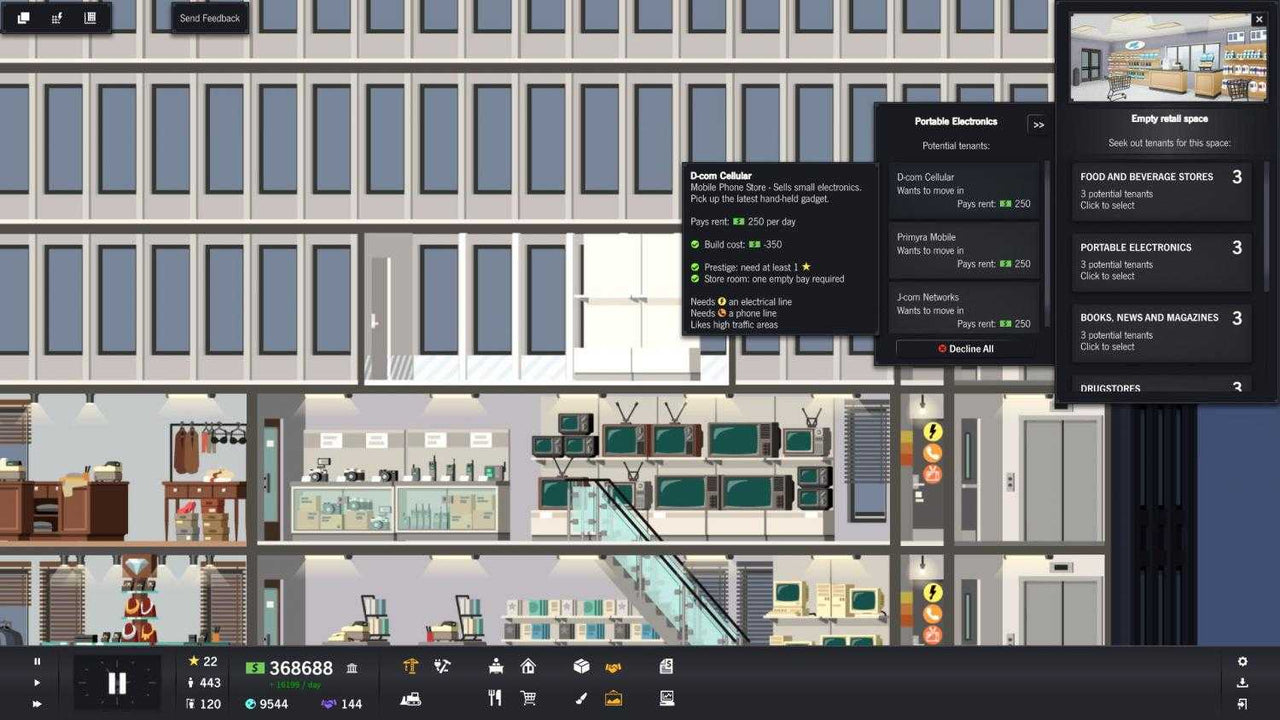Open the restaurants and food menu
1280x720 pixels.
tap(494, 697)
